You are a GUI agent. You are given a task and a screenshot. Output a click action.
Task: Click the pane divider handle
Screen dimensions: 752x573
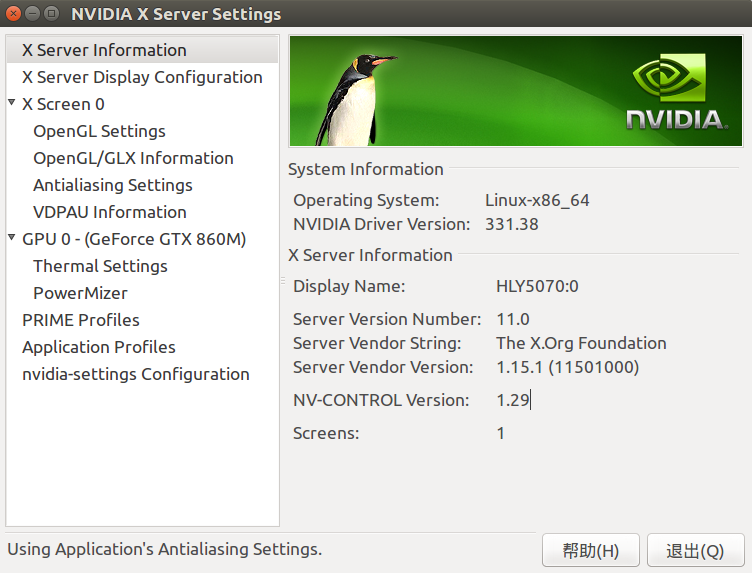[283, 281]
